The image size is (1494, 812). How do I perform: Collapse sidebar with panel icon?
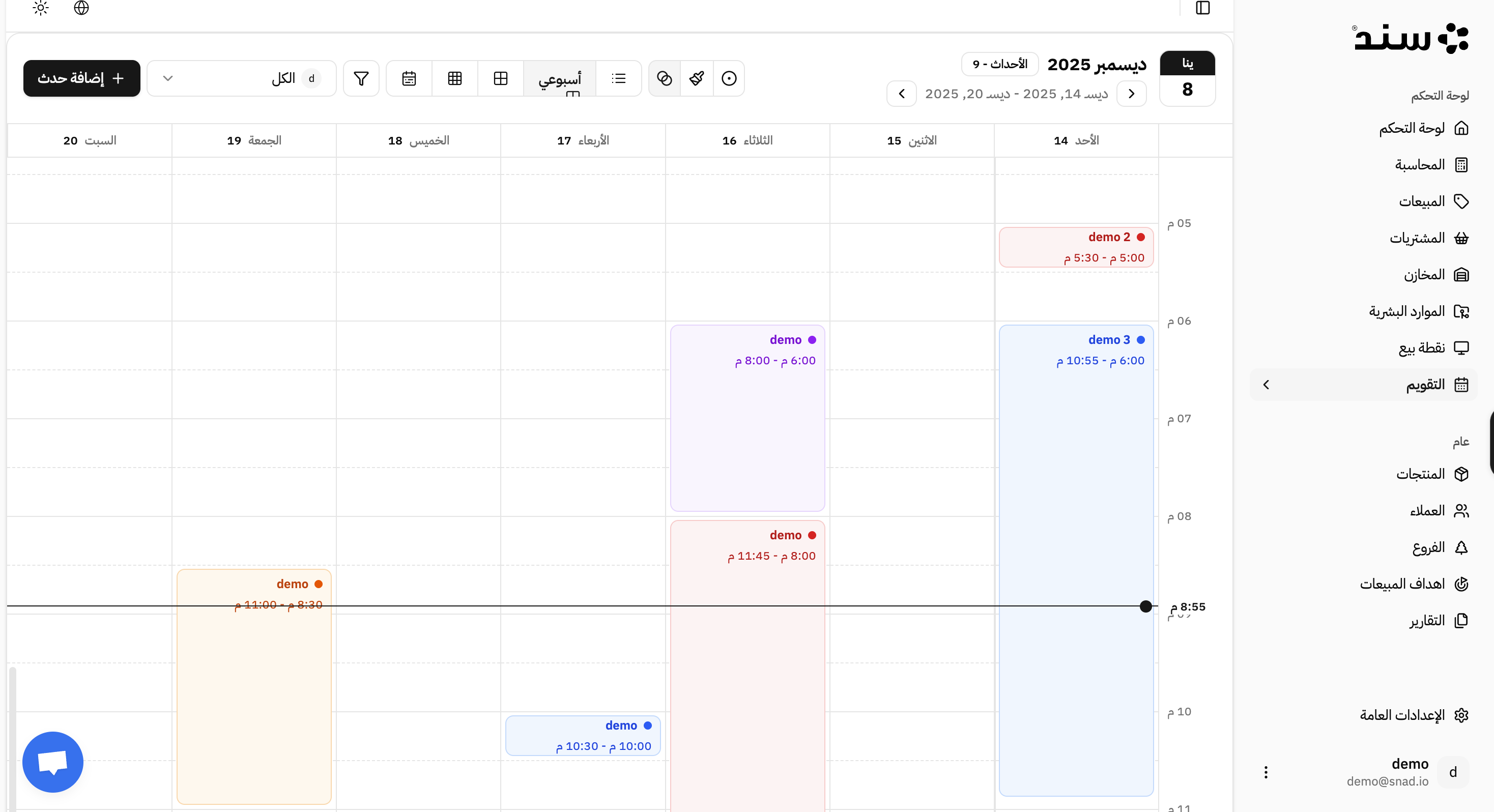click(1202, 8)
